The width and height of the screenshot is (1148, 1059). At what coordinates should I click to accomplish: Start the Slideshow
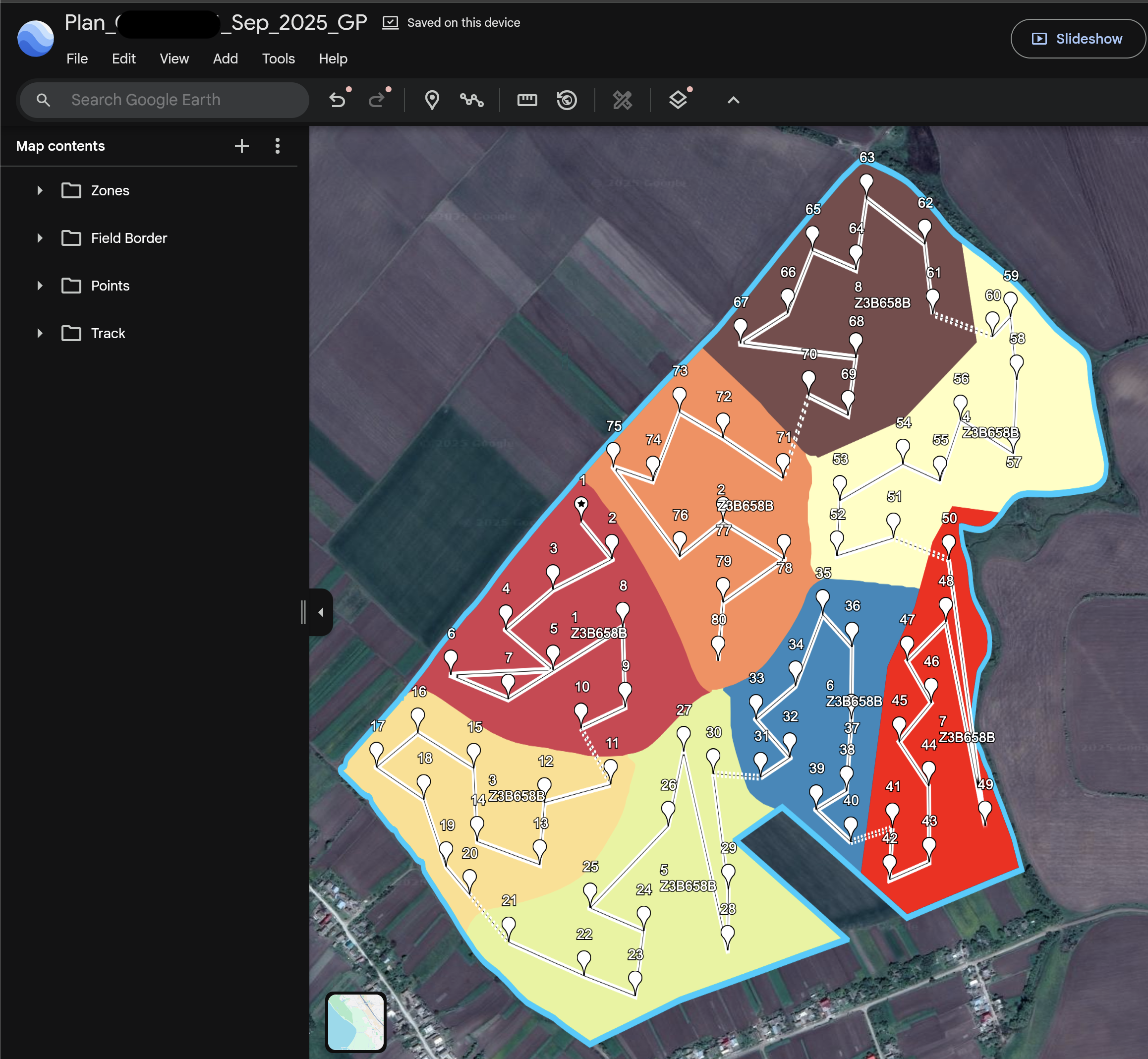coord(1078,38)
